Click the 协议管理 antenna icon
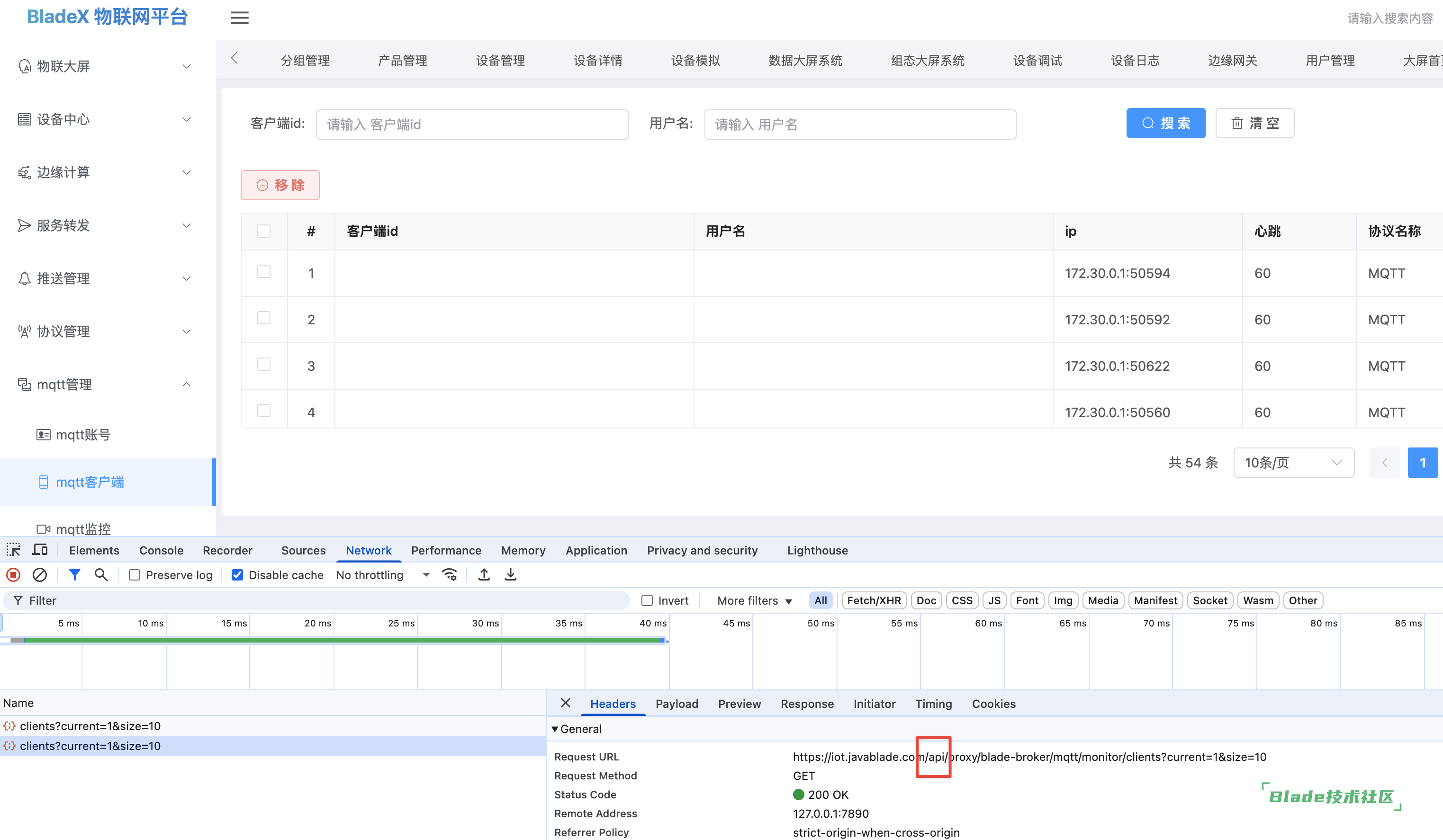 [x=24, y=331]
